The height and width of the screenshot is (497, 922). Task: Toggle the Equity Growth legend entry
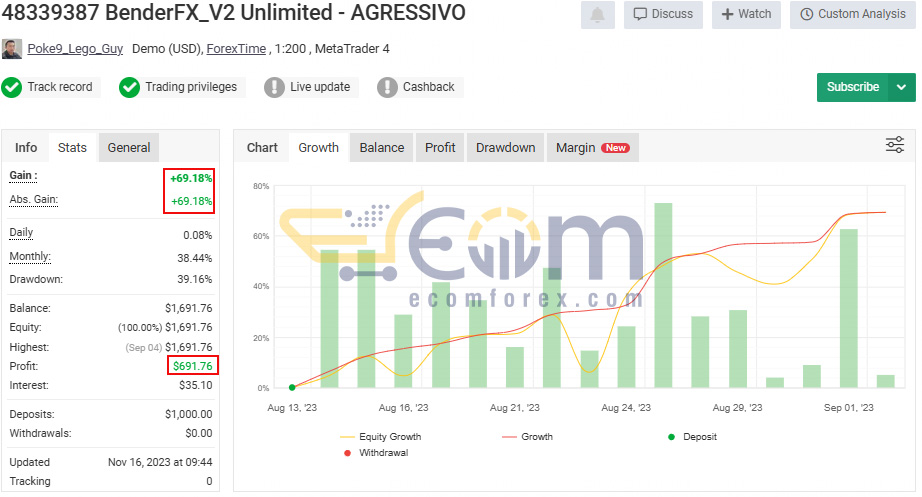[x=380, y=437]
